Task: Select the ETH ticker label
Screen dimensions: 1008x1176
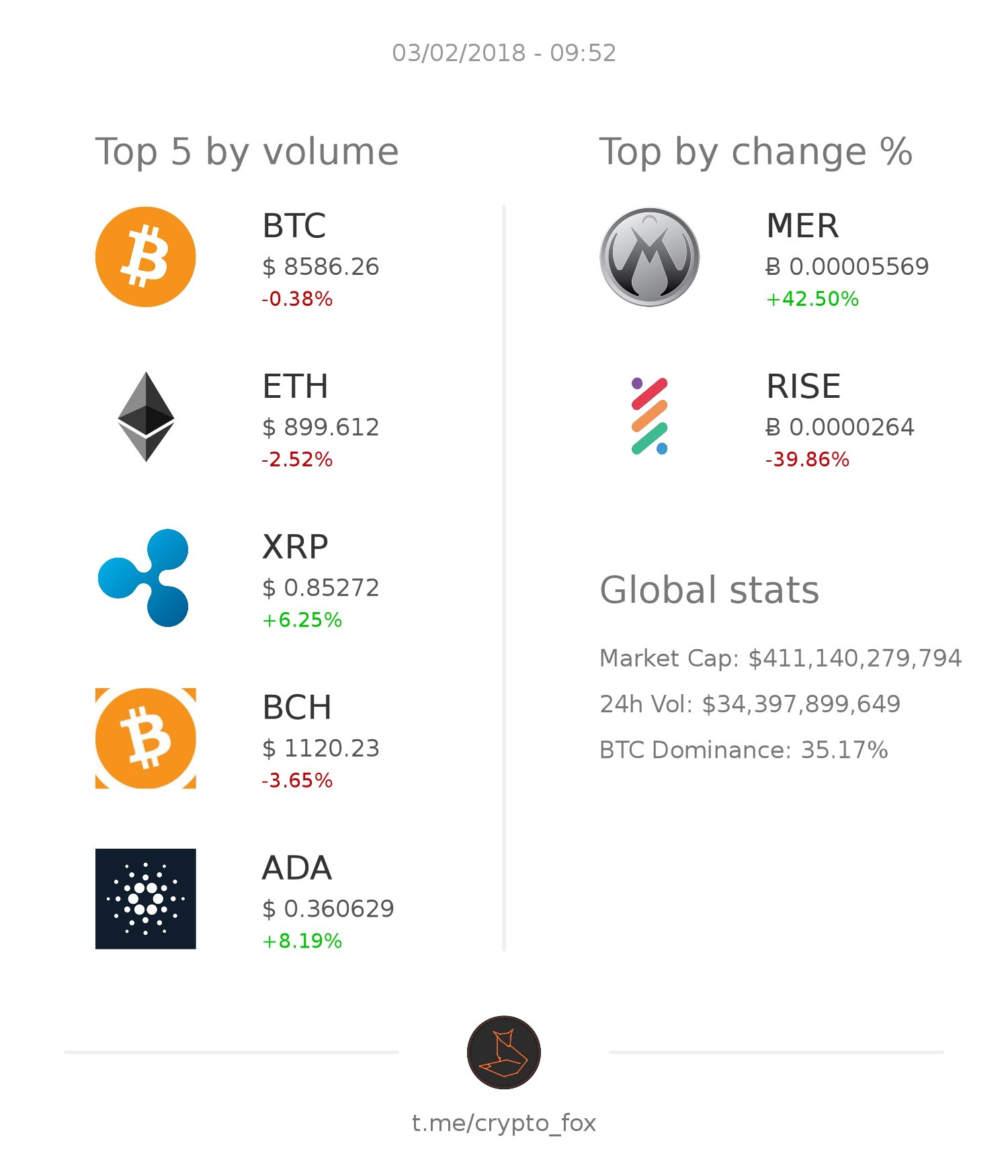Action: [x=295, y=386]
